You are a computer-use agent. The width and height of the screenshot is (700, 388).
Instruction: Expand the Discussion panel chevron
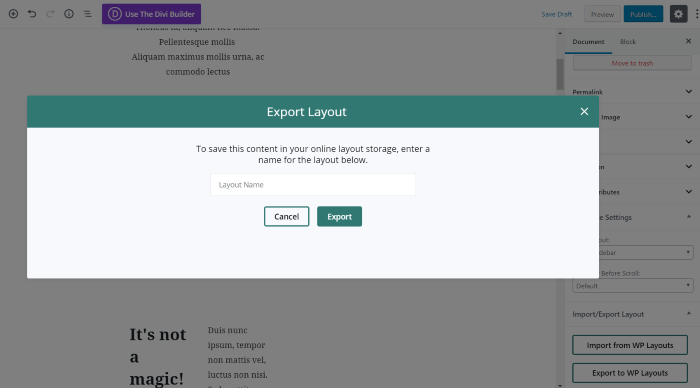(x=689, y=167)
